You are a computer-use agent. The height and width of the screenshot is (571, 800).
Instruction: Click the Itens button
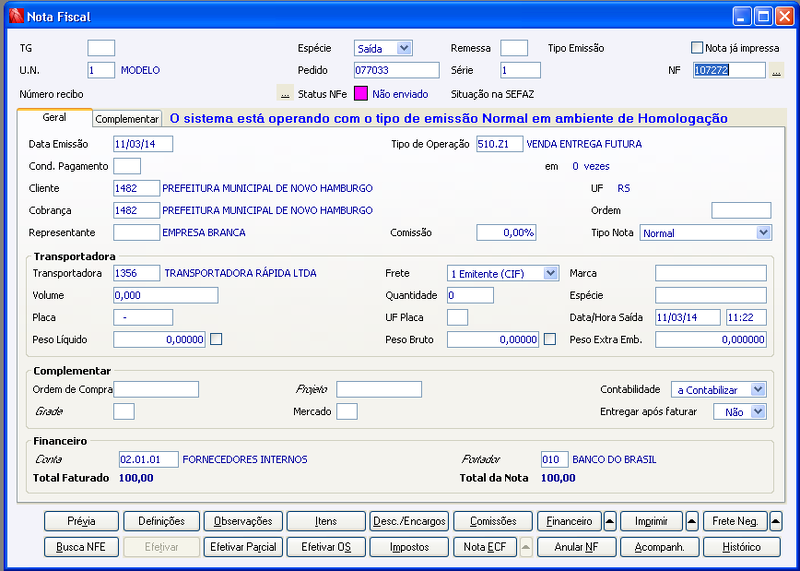tap(326, 521)
